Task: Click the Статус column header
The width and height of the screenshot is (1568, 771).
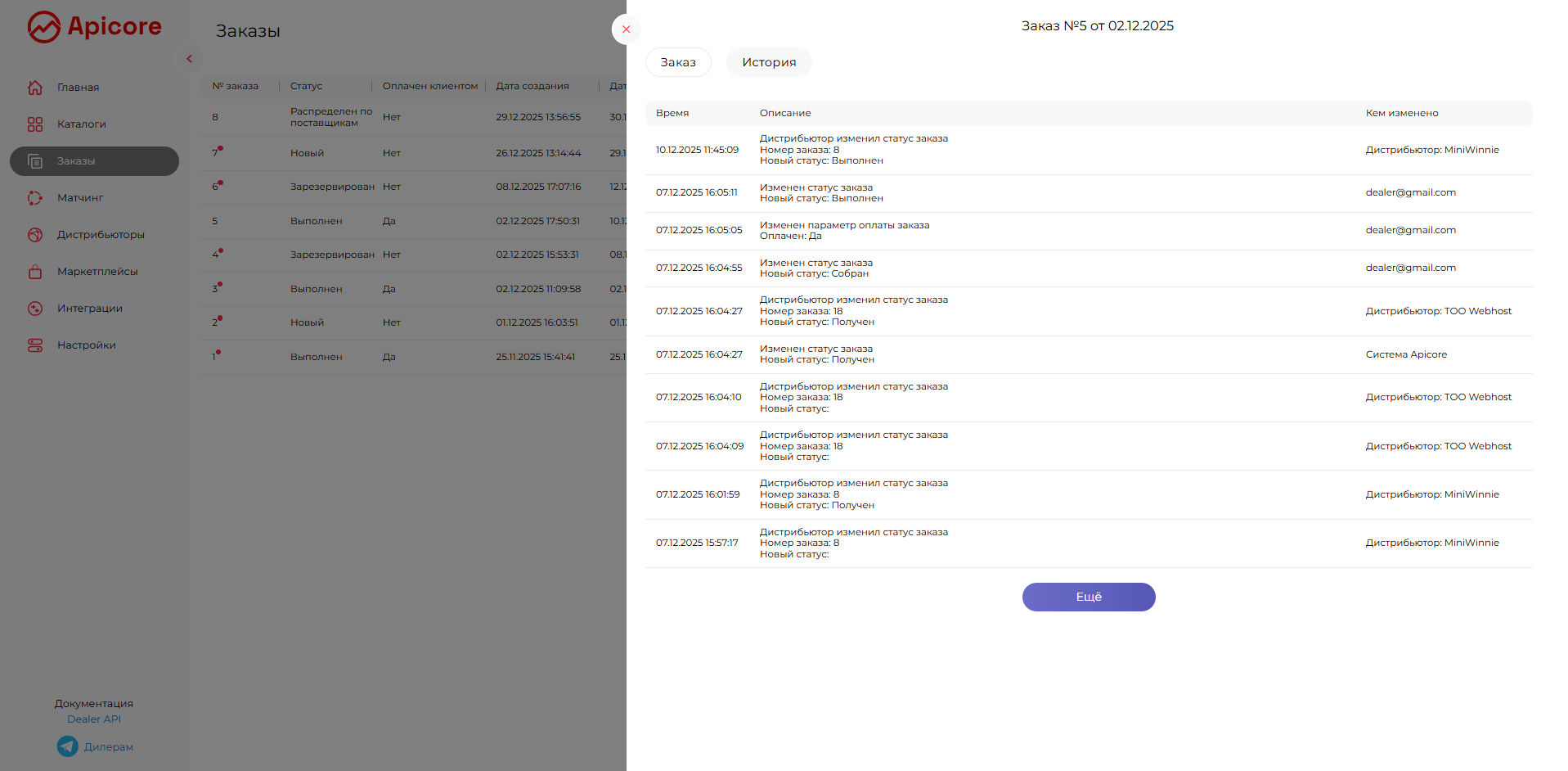Action: [x=307, y=86]
